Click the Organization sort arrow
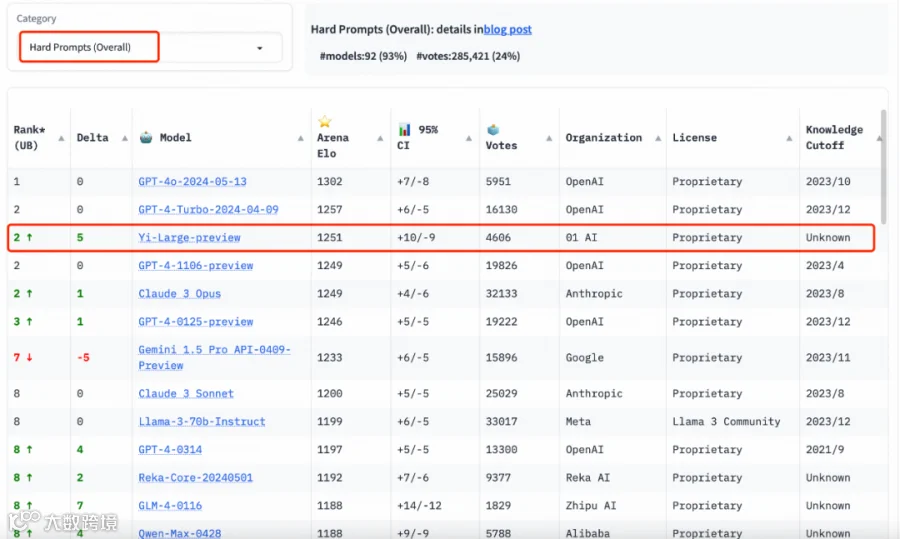Image resolution: width=900 pixels, height=539 pixels. (x=658, y=138)
